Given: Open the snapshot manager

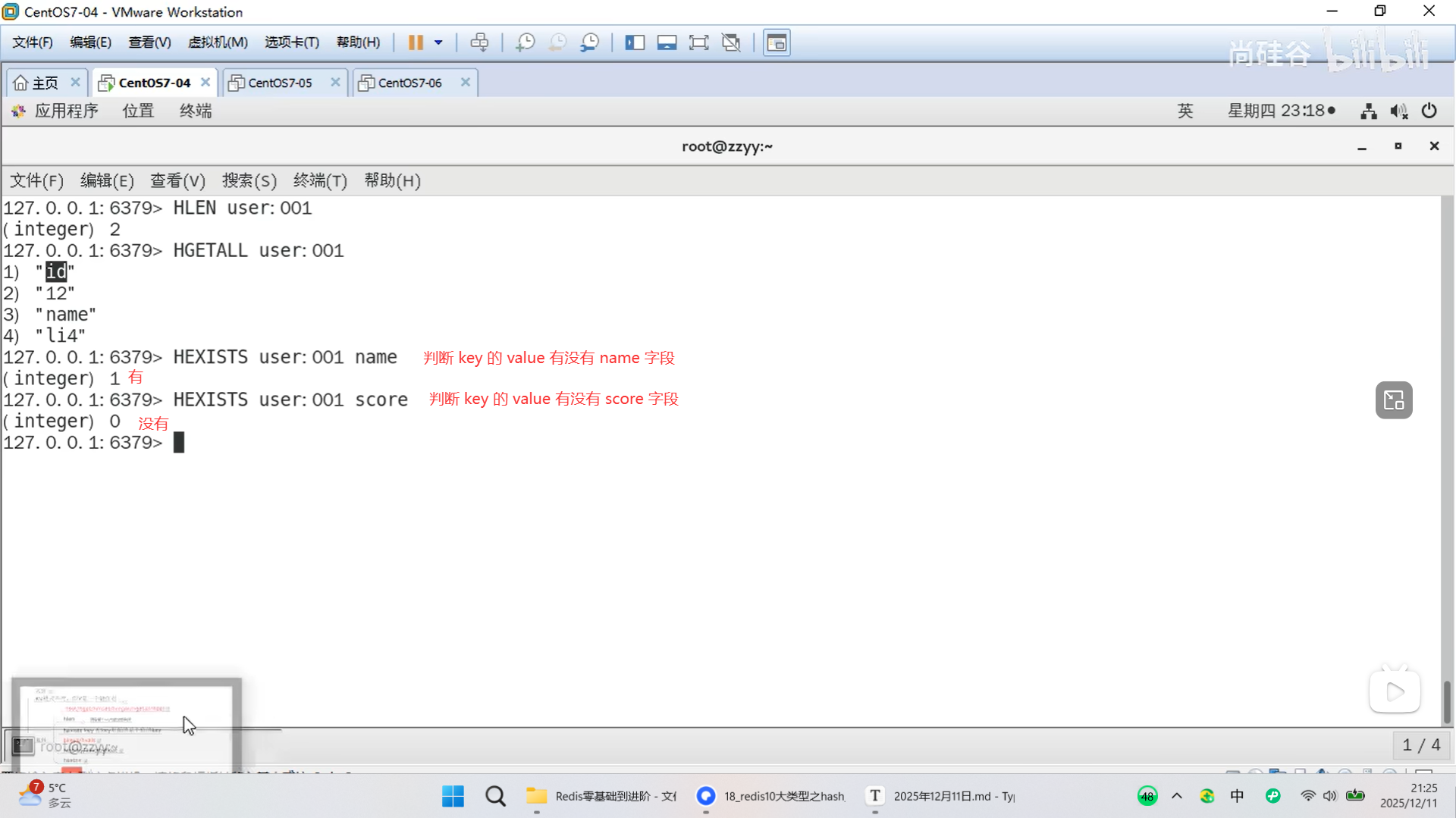Looking at the screenshot, I should (590, 42).
